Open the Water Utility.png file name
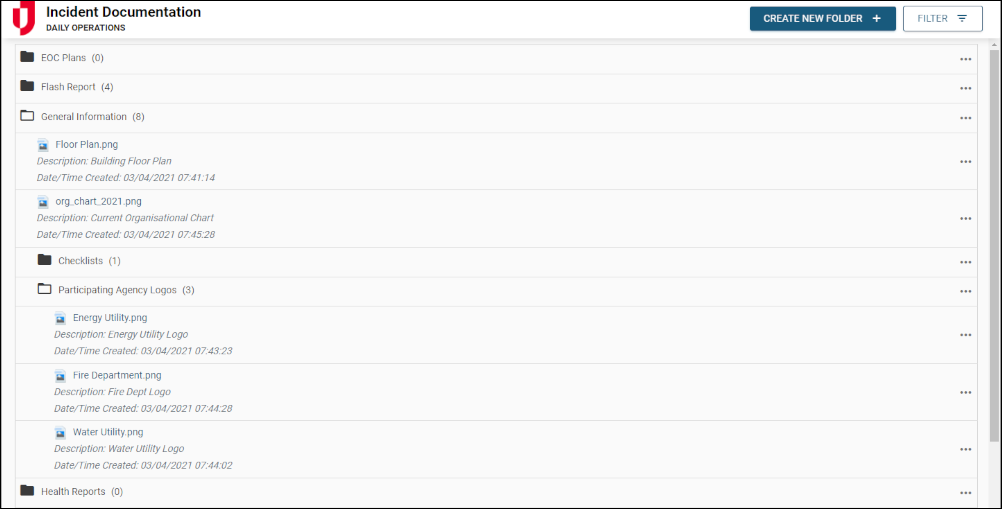The image size is (1002, 509). click(107, 433)
